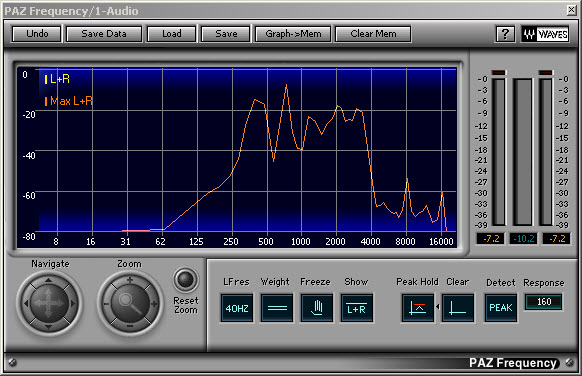Click the left level meter bar
This screenshot has height=376, width=582.
coord(499,151)
